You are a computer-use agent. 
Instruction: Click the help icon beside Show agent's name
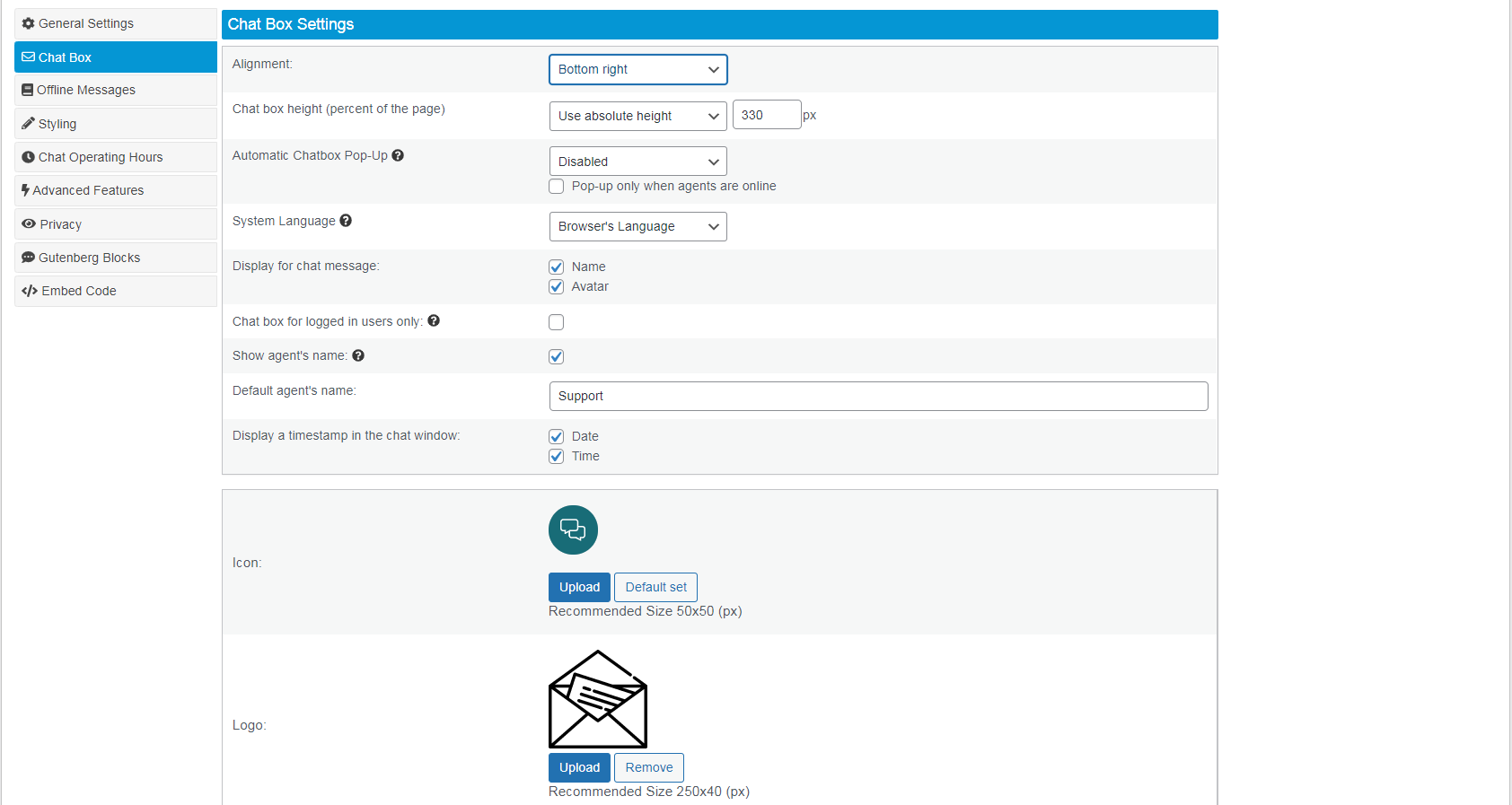click(358, 355)
